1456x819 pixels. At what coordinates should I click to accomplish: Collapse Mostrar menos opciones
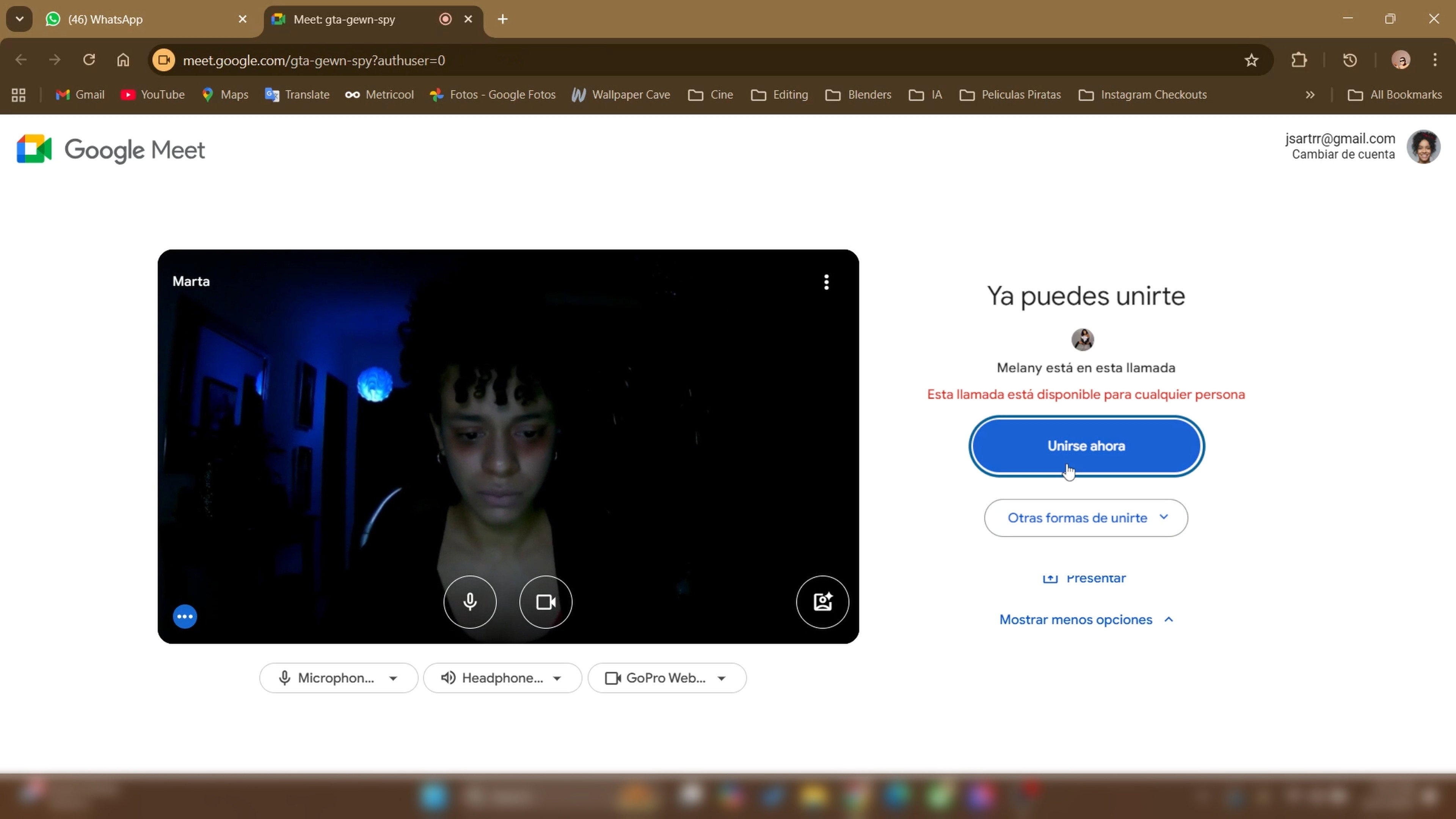pos(1085,620)
